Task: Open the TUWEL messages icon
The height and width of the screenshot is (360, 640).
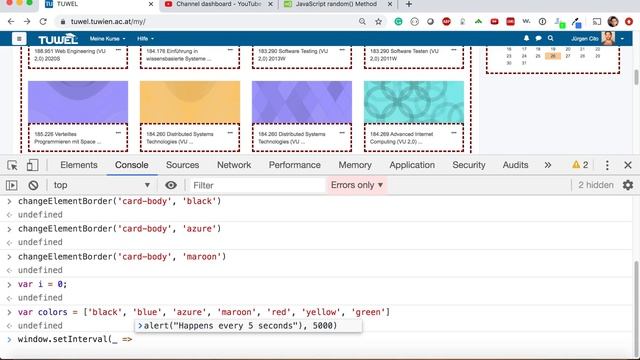Action: click(538, 38)
